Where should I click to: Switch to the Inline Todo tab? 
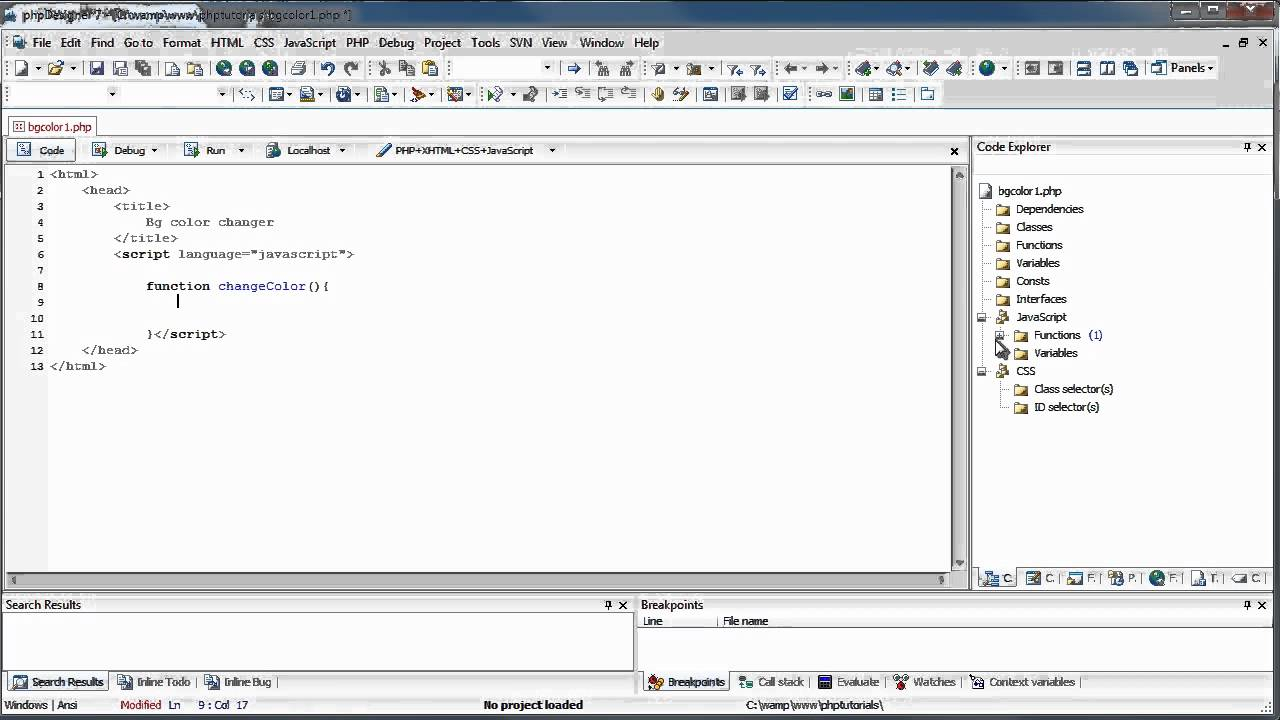[x=154, y=682]
